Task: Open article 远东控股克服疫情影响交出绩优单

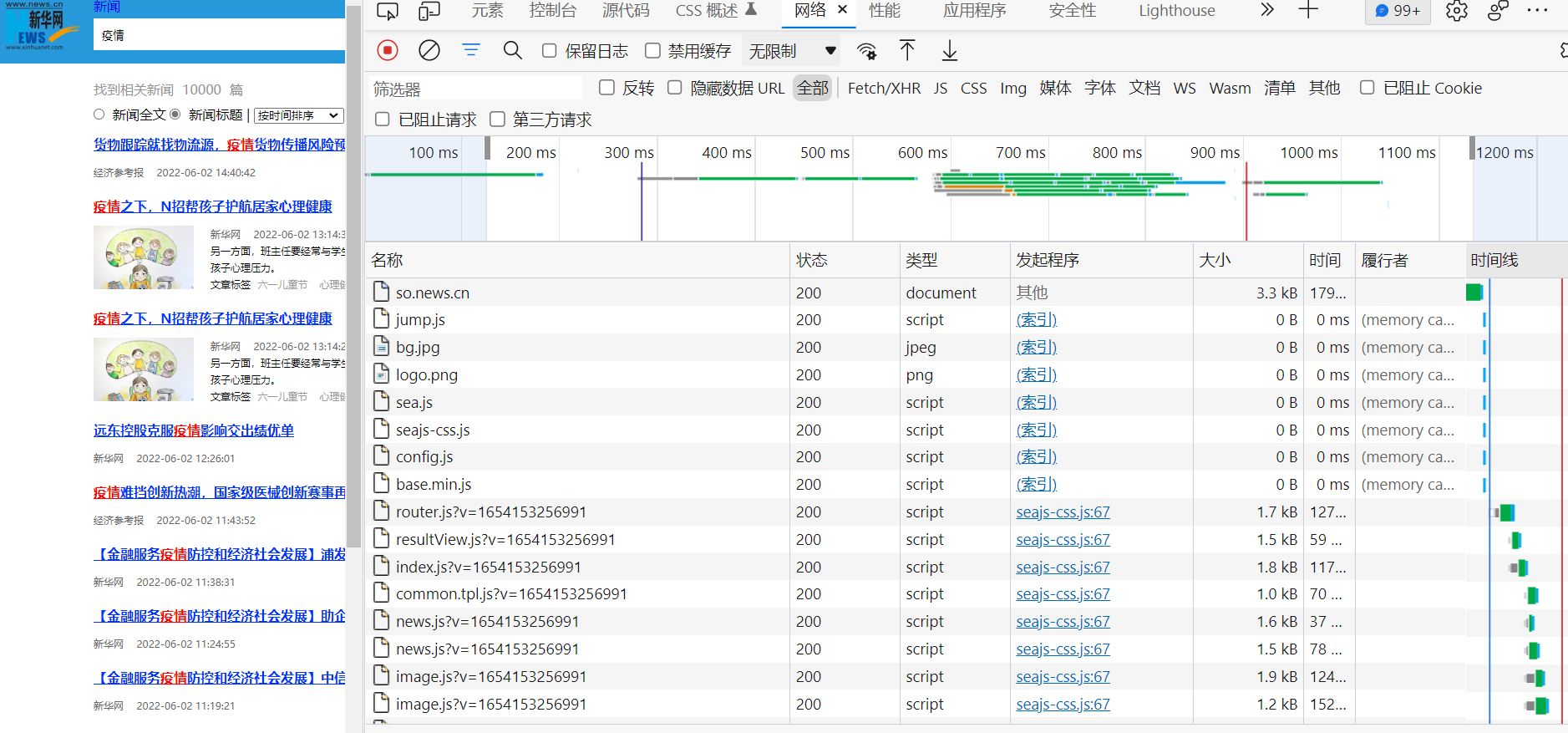Action: click(194, 430)
